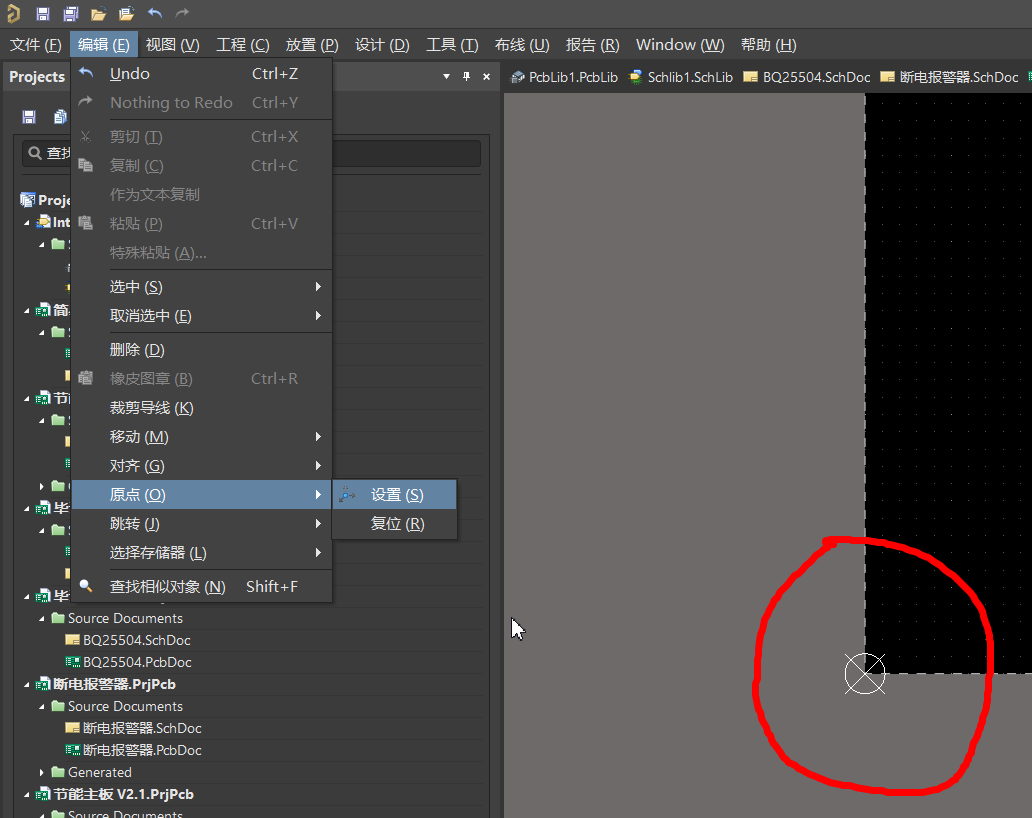Click the Save icon in title bar

coord(43,13)
